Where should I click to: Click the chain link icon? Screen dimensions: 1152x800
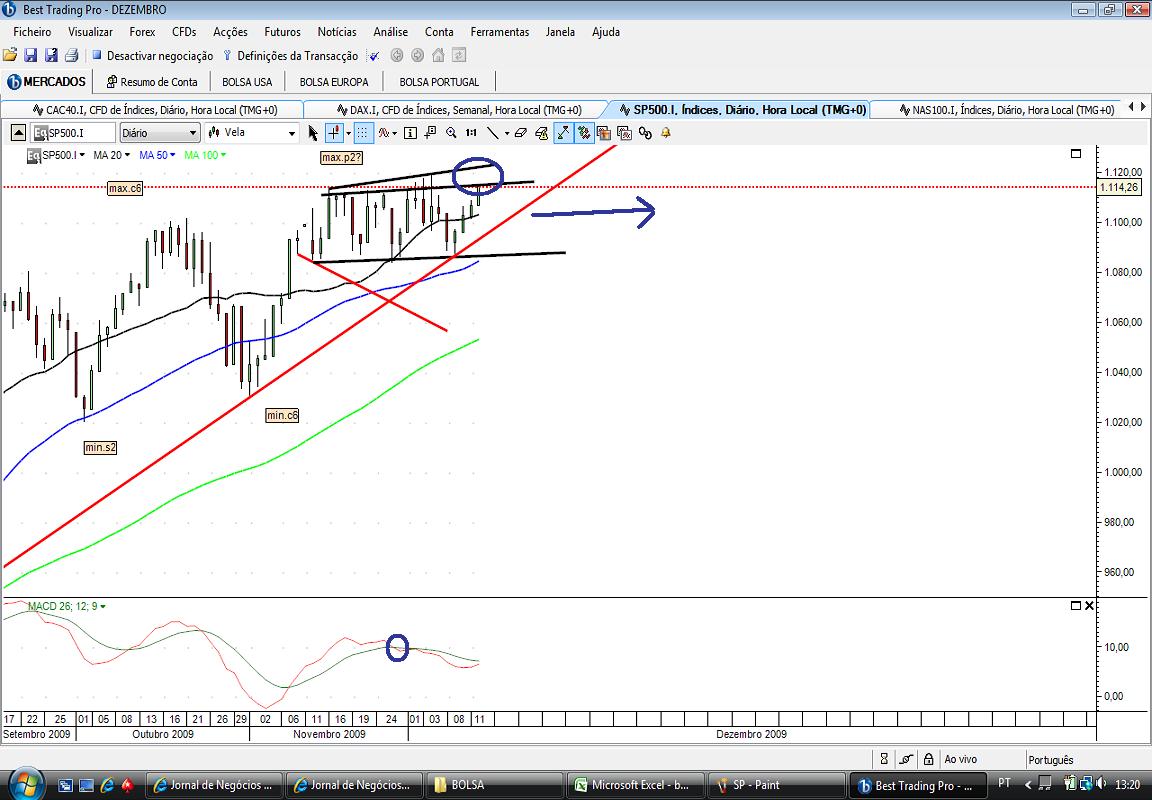pos(645,133)
